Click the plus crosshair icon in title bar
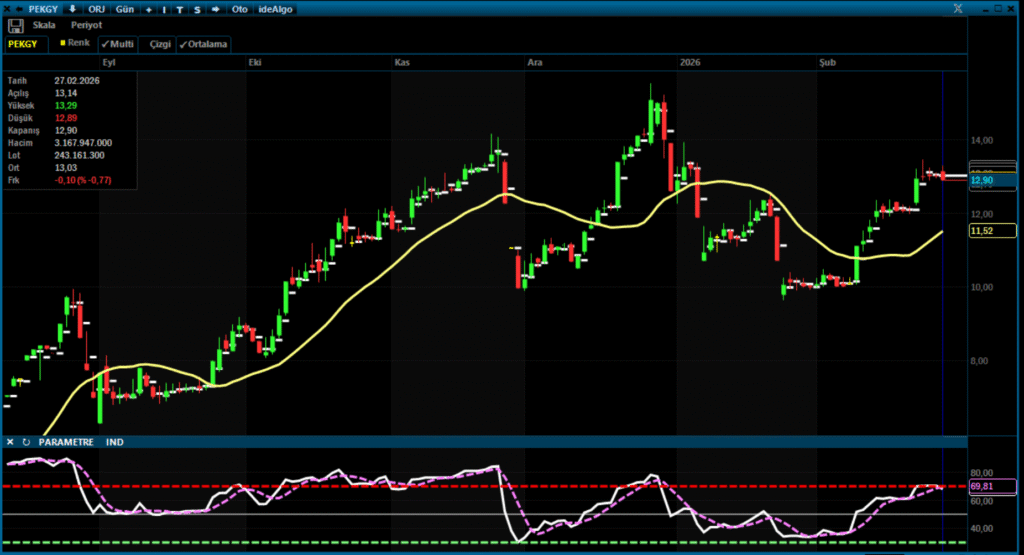The image size is (1024, 555). [x=148, y=8]
